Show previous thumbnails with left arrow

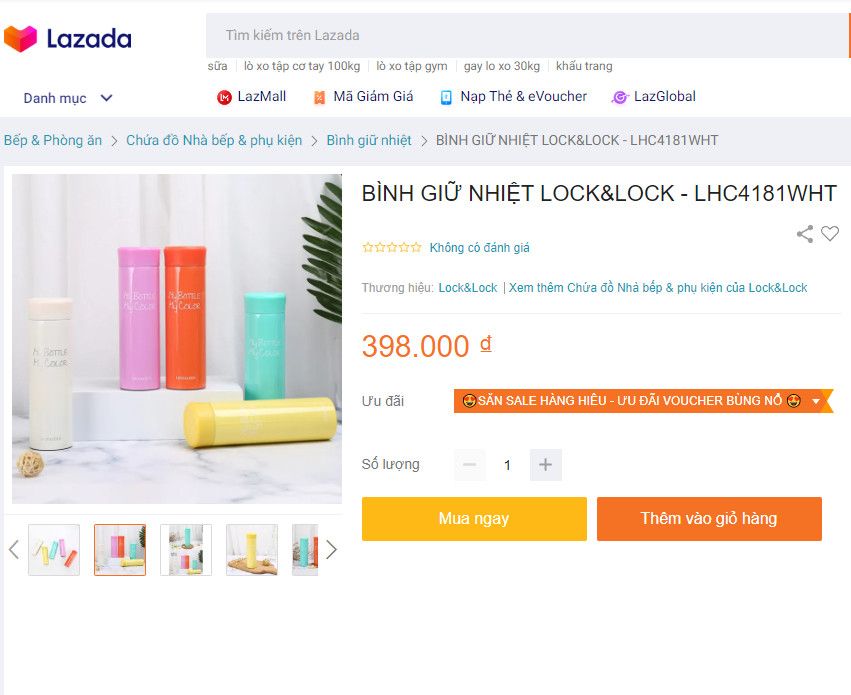(x=14, y=550)
